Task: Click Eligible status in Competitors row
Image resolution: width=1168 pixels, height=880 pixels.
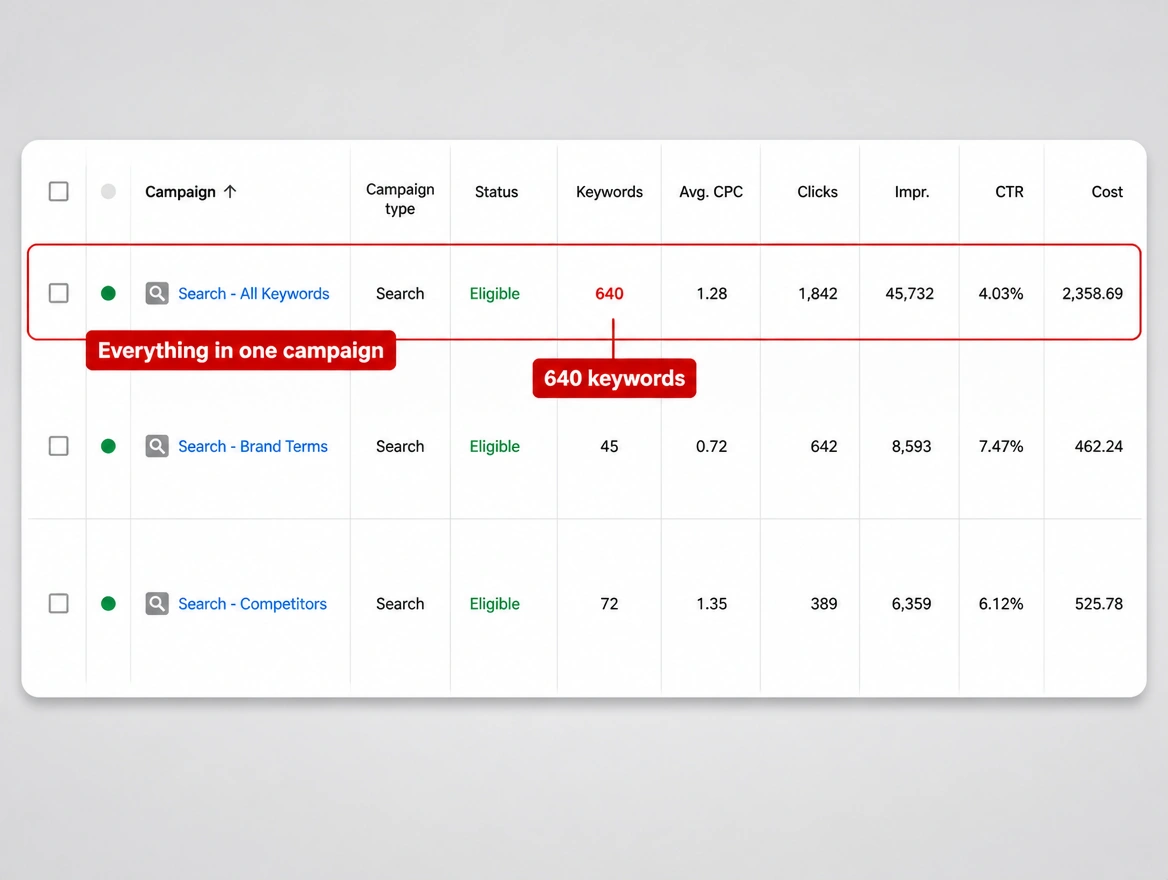Action: [495, 604]
